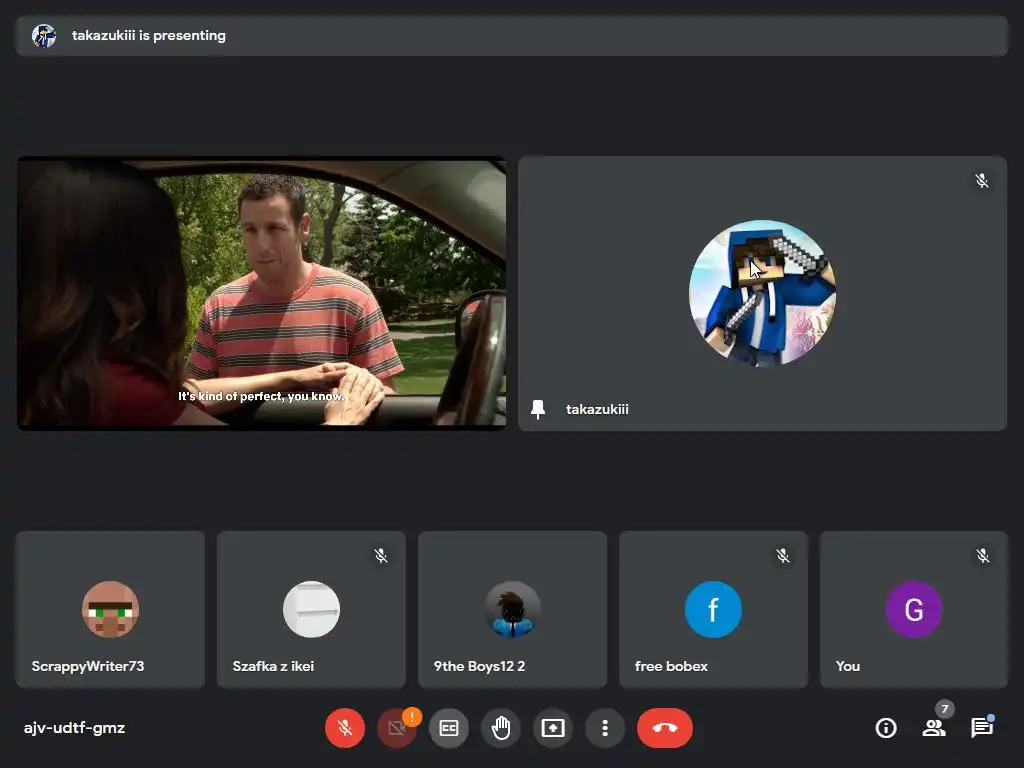The image size is (1024, 768).
Task: Click the 'takazukiii' name on the pinned tile
Action: [x=597, y=409]
